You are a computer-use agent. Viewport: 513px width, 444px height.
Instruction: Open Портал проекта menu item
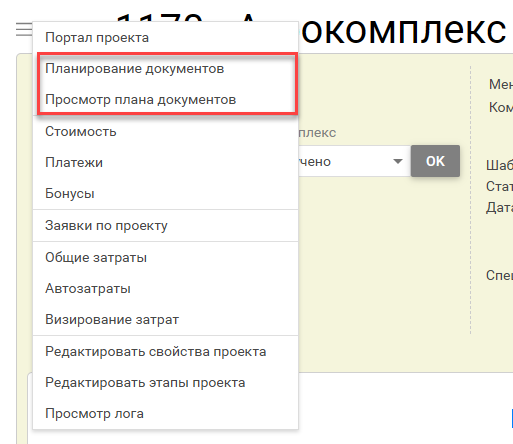tap(165, 37)
